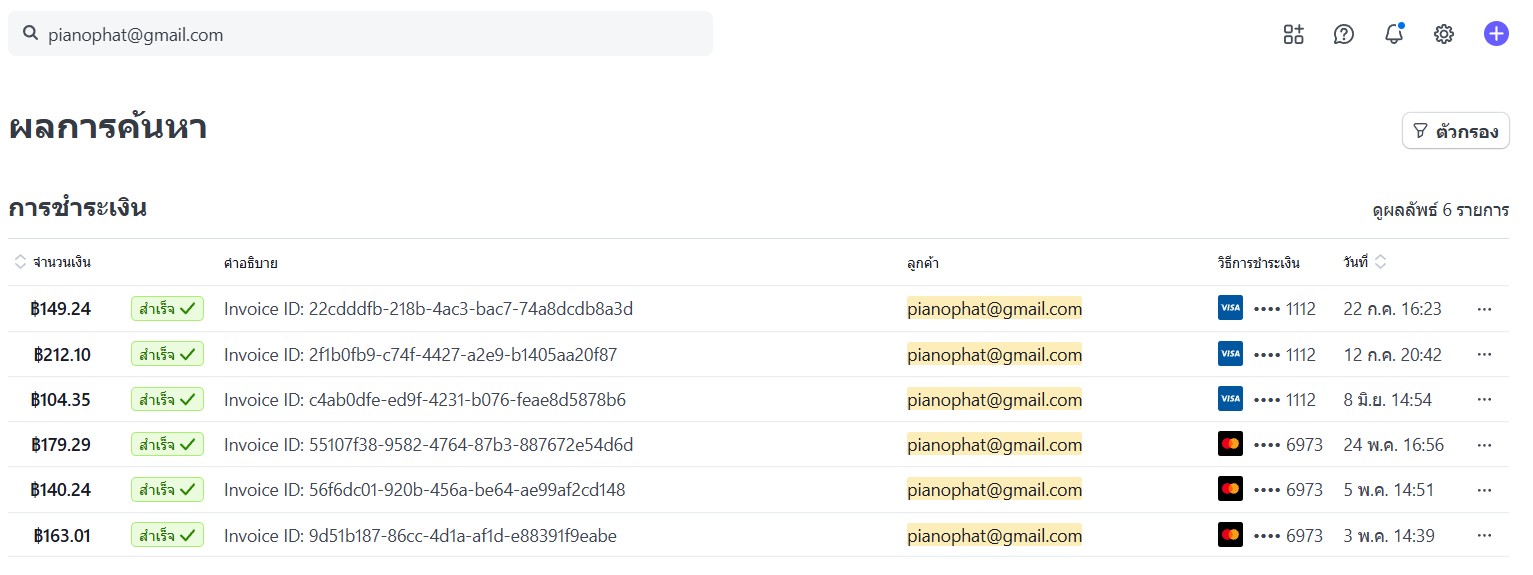
Task: Open the apps grid icon
Action: pos(1294,35)
